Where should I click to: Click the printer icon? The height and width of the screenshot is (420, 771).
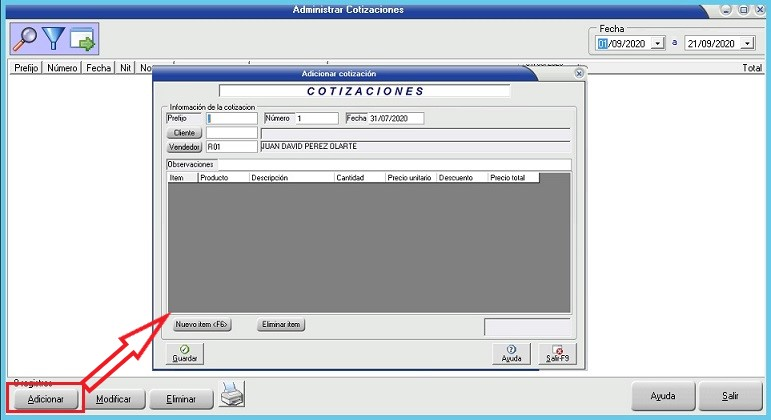coord(232,396)
